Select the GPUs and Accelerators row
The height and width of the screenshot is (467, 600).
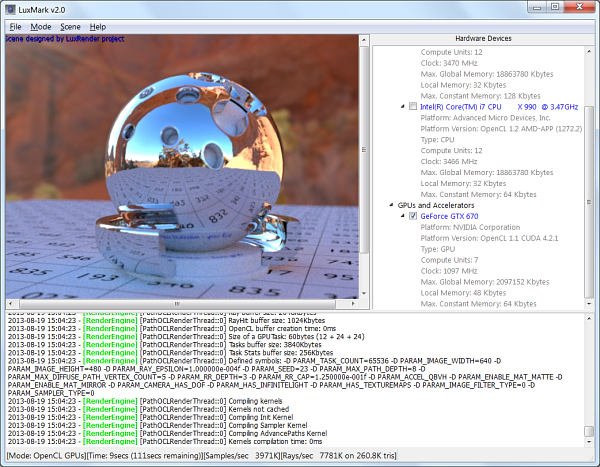pyautogui.click(x=436, y=205)
